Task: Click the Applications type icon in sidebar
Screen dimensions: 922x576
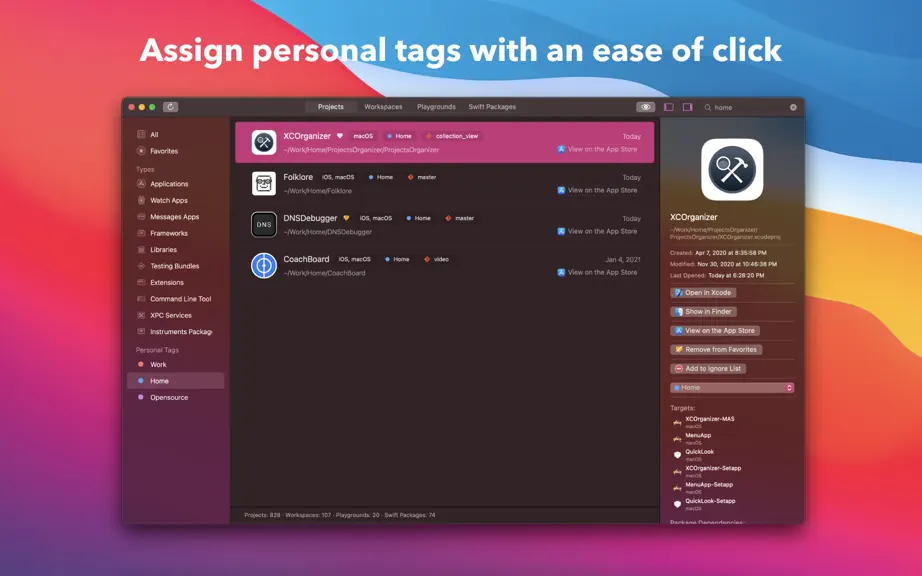Action: 141,184
